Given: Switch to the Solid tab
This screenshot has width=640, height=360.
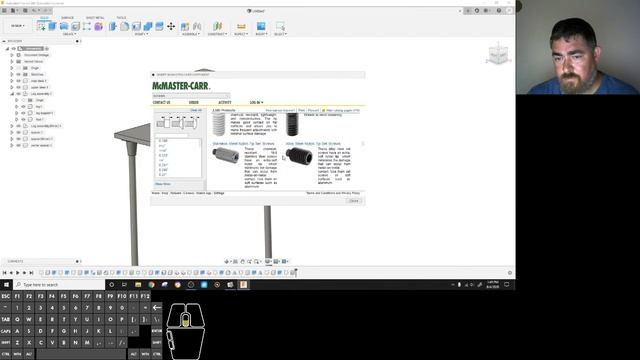Looking at the screenshot, I should click(x=44, y=18).
